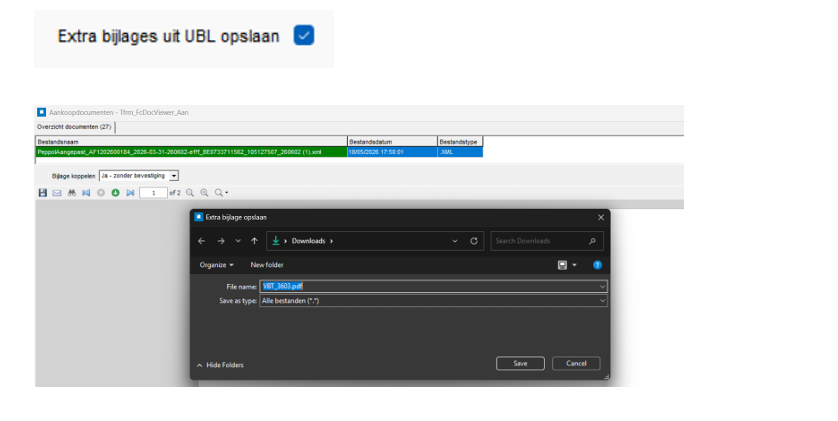The height and width of the screenshot is (421, 838).
Task: Go to the first page icon
Action: click(86, 193)
